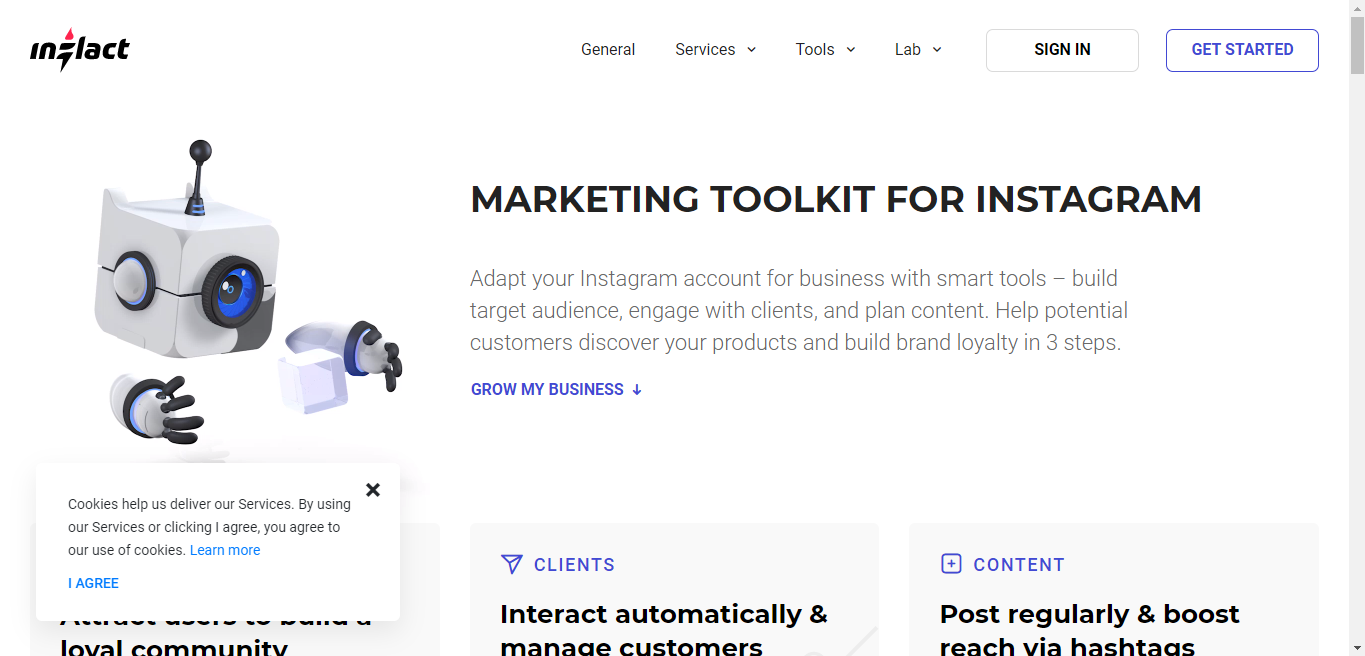The width and height of the screenshot is (1365, 656).
Task: Follow the GROW MY BUSINESS link
Action: pyautogui.click(x=556, y=390)
